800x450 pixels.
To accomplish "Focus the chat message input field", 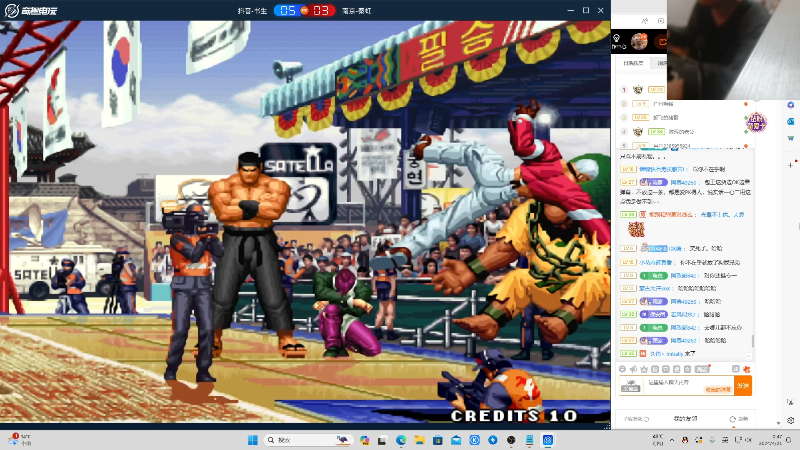I will (x=688, y=386).
